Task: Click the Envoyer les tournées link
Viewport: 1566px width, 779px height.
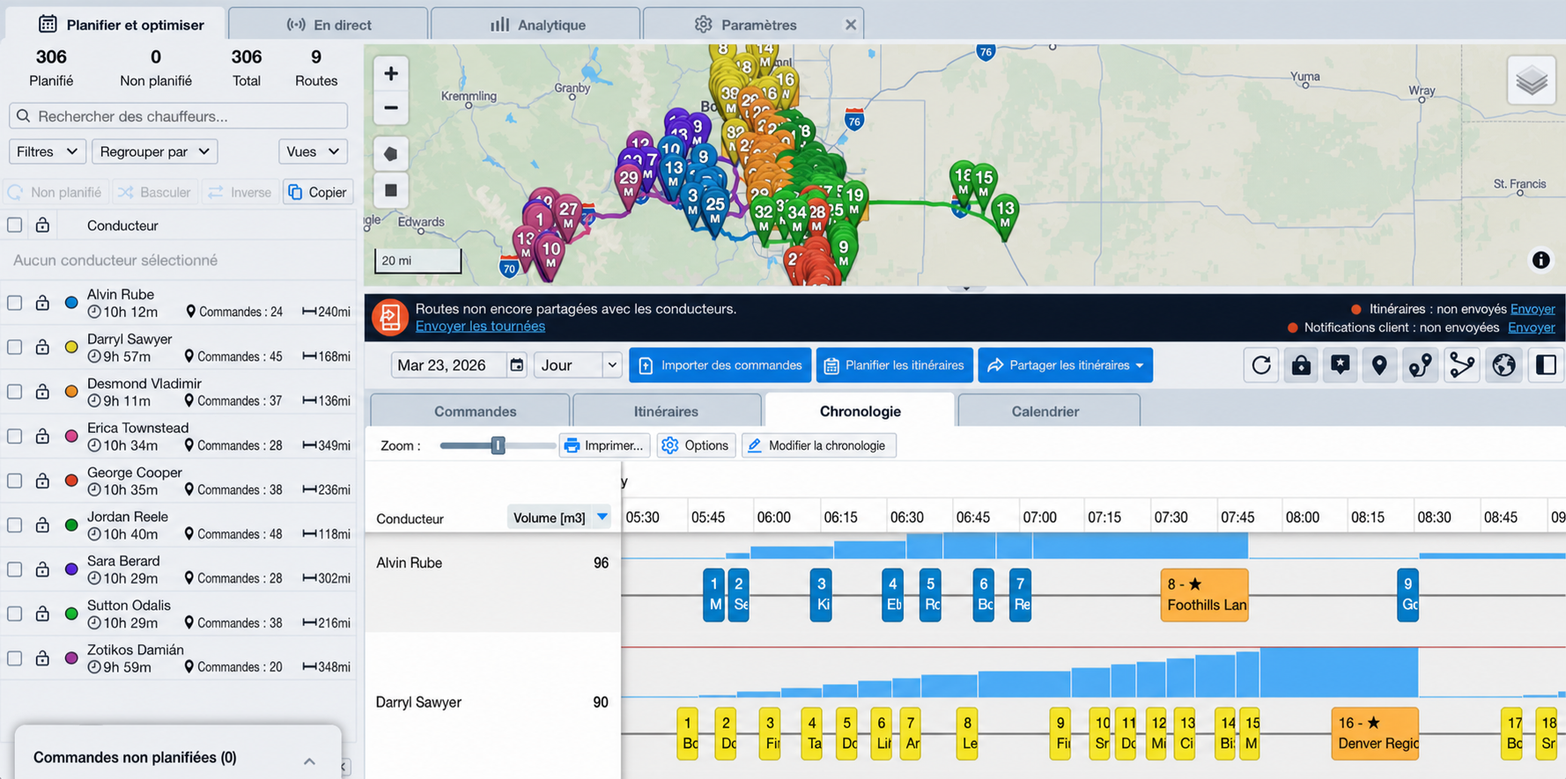Action: click(480, 326)
